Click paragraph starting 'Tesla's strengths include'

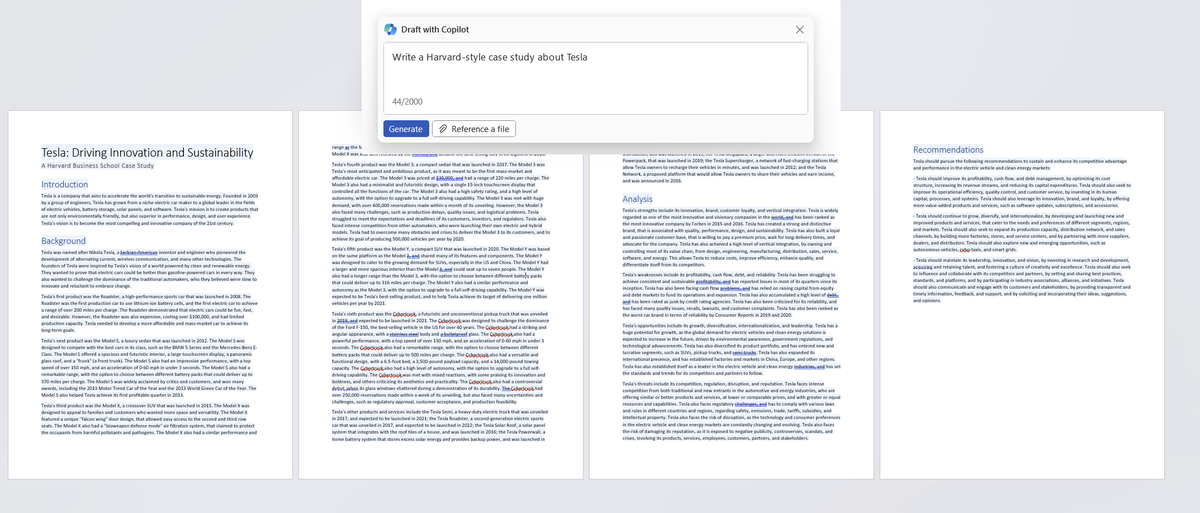tap(730, 238)
